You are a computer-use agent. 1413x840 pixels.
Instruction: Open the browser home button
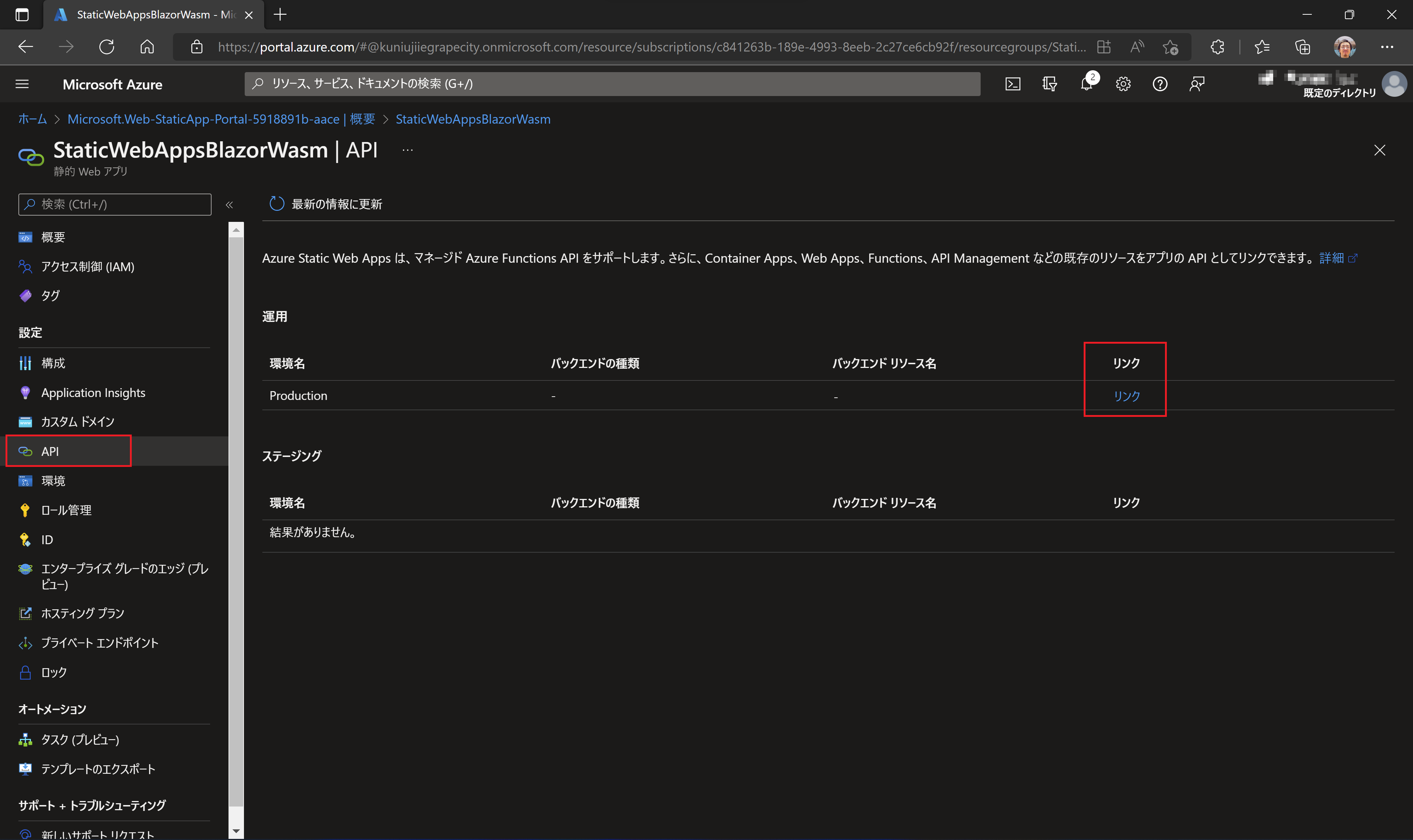point(146,46)
